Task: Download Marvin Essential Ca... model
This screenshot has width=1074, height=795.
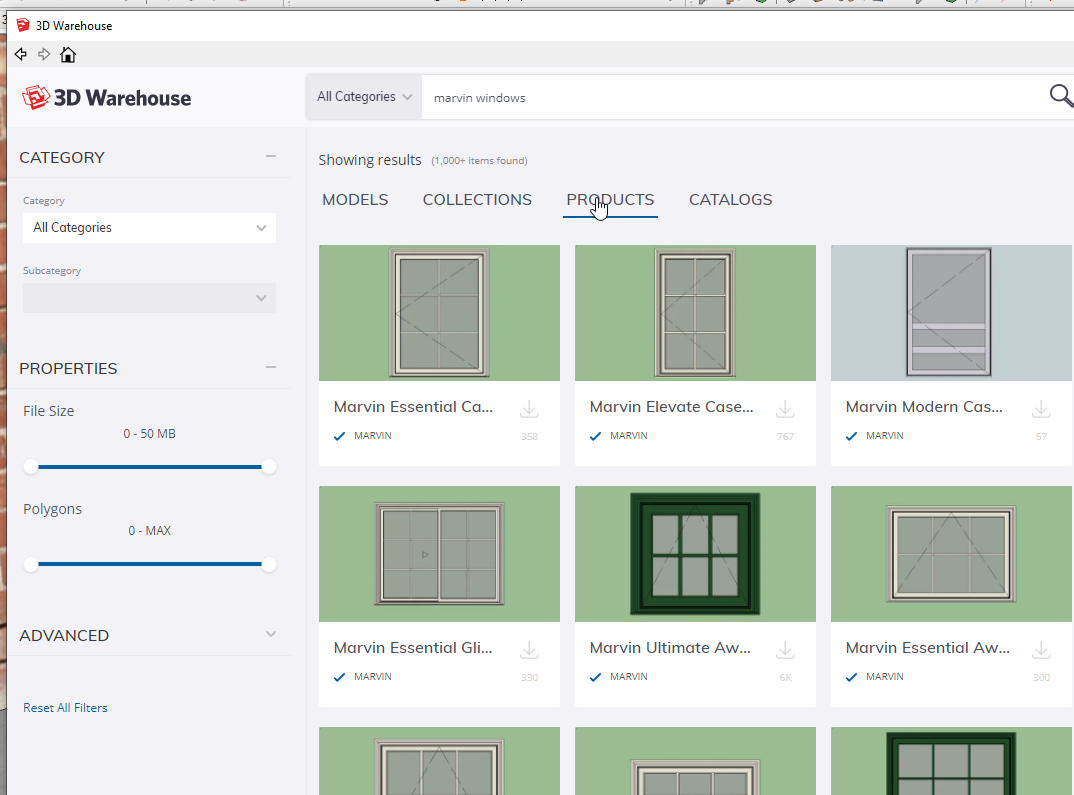Action: point(529,409)
